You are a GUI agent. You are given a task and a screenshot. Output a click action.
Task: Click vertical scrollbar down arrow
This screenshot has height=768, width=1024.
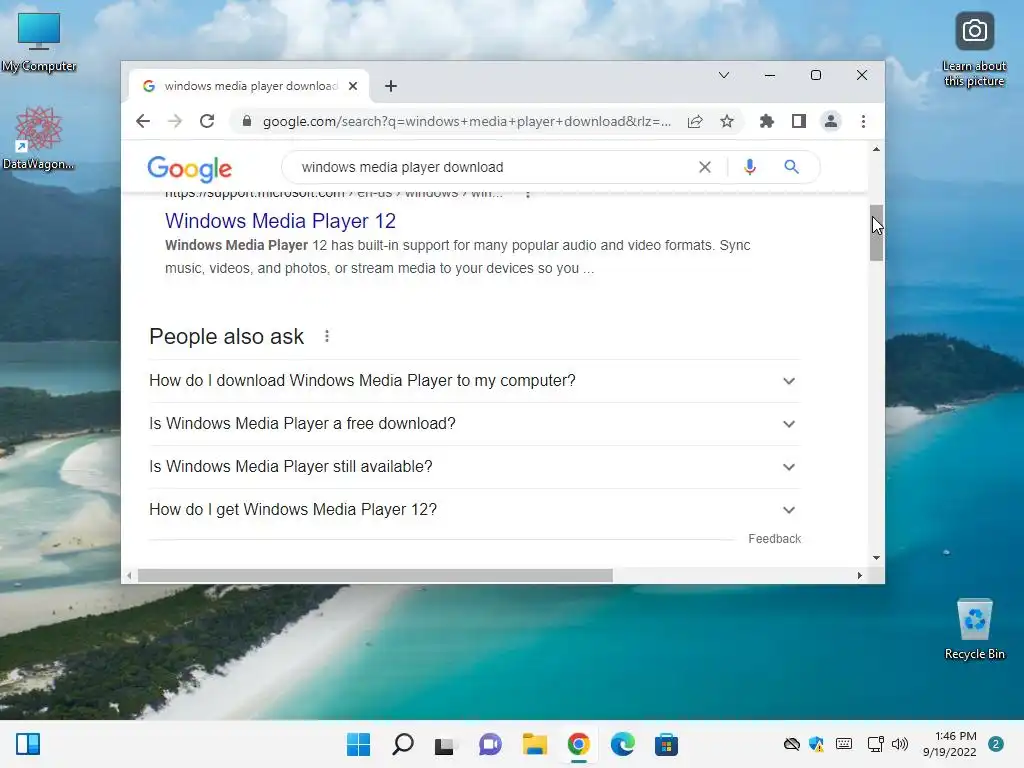876,558
